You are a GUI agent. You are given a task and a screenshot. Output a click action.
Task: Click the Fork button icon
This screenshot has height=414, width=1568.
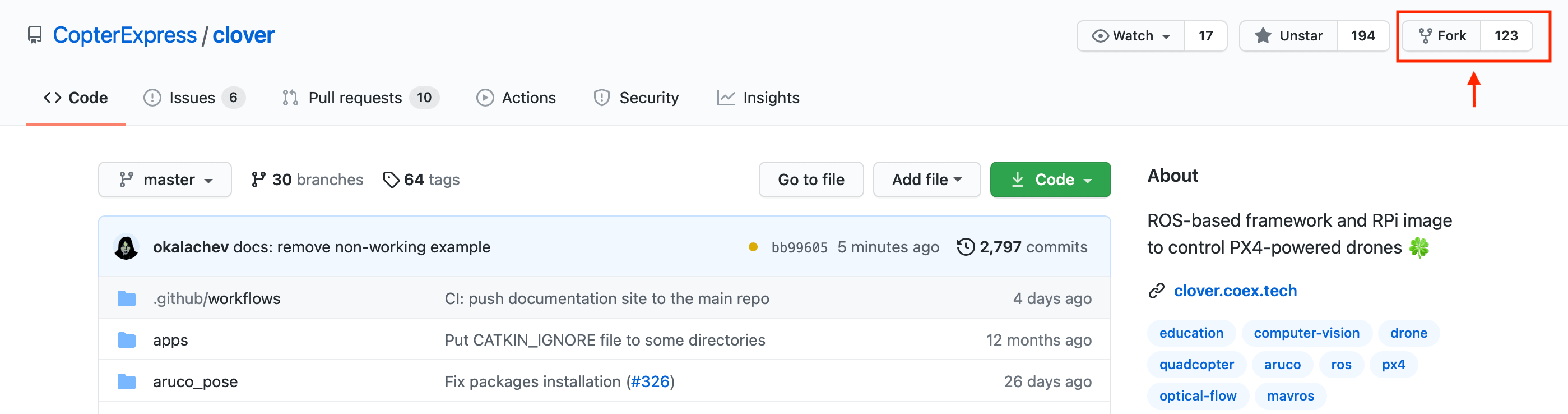pos(1425,36)
